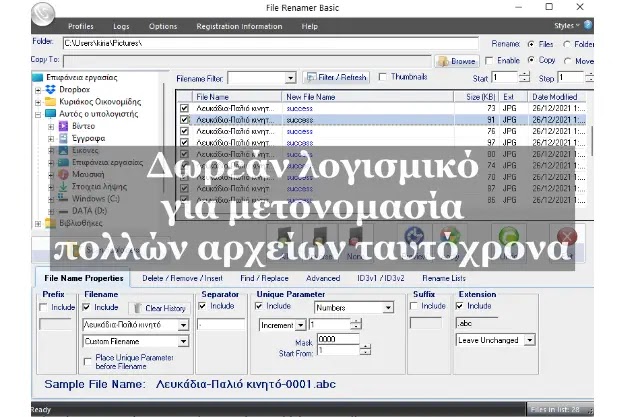Select the Rename Files radio button
Viewport: 625px width, 417px height.
click(531, 44)
